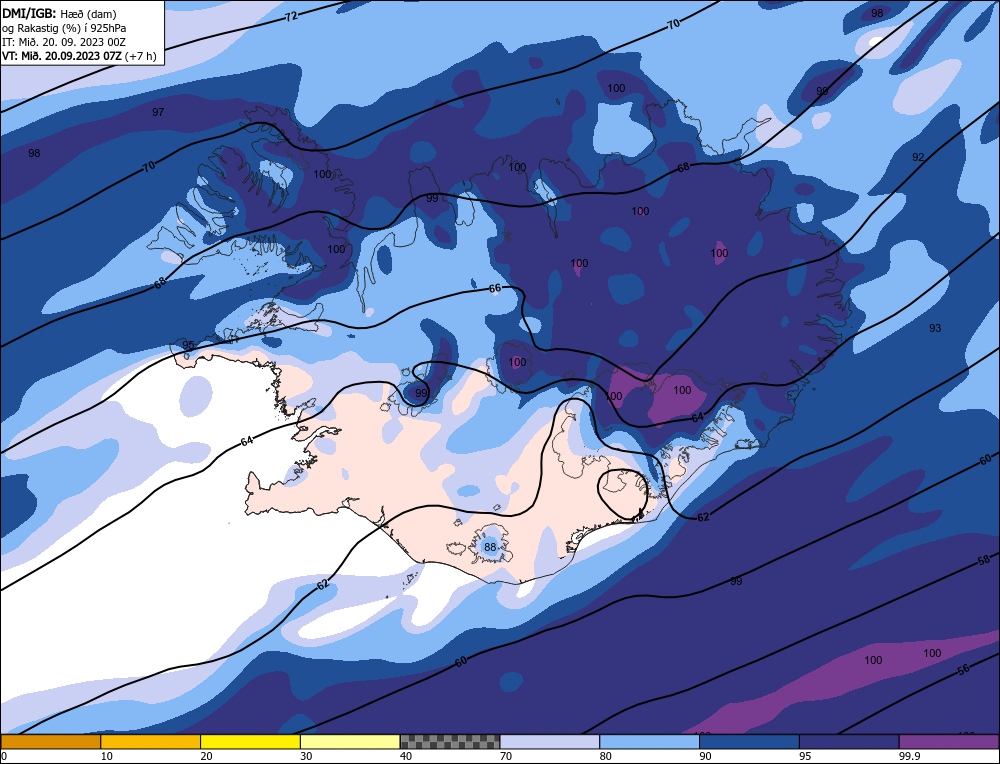
Task: Pick the light blue 80–90 legend swatch
Action: coord(649,742)
